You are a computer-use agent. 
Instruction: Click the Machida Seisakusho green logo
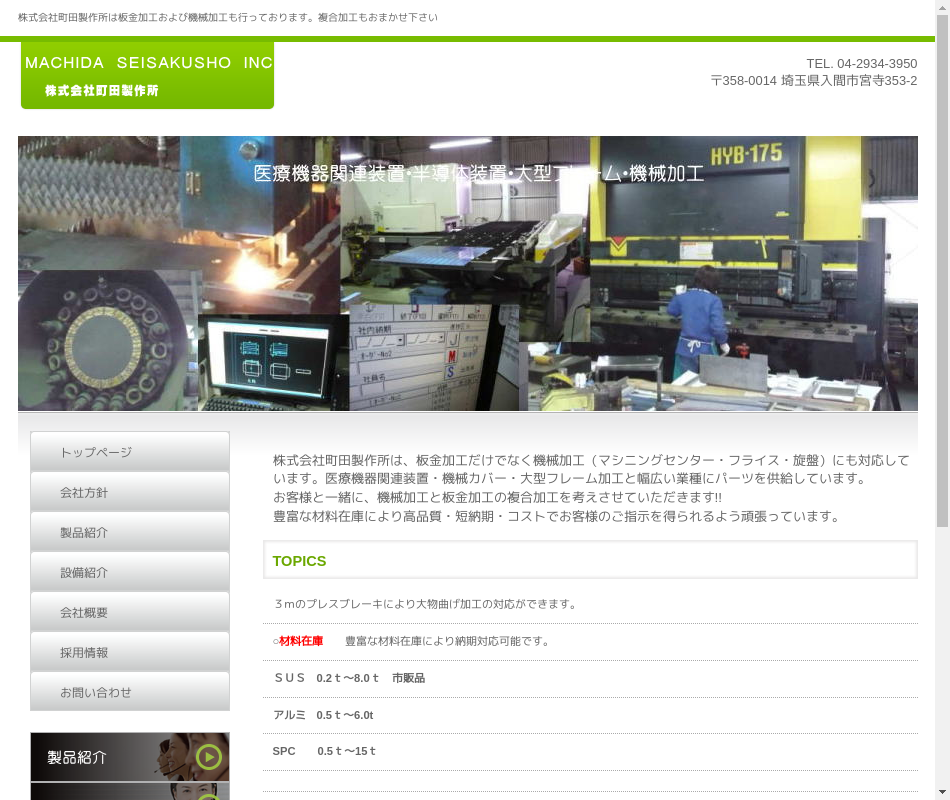pos(147,75)
